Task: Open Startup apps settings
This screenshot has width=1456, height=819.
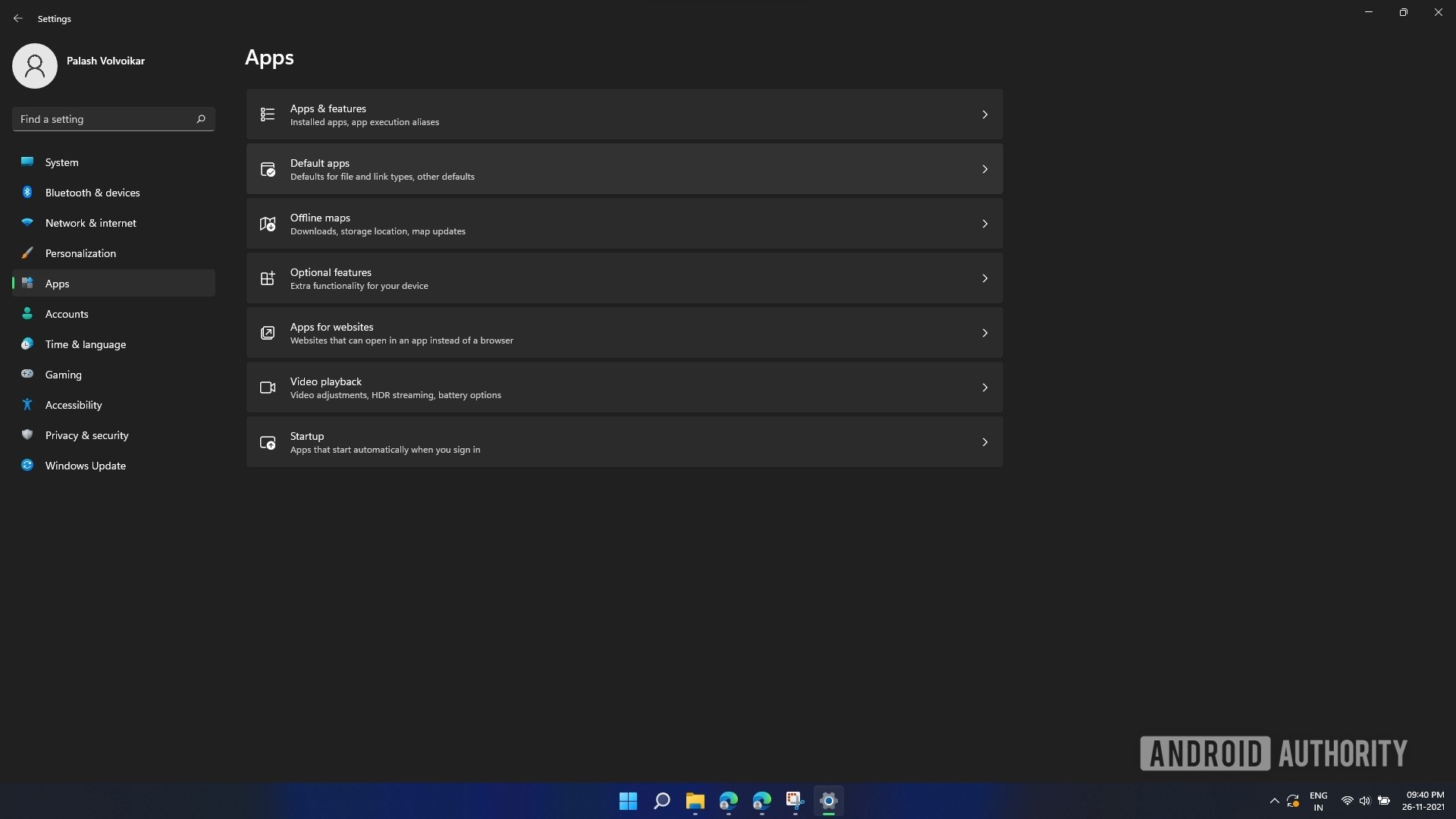Action: [625, 441]
